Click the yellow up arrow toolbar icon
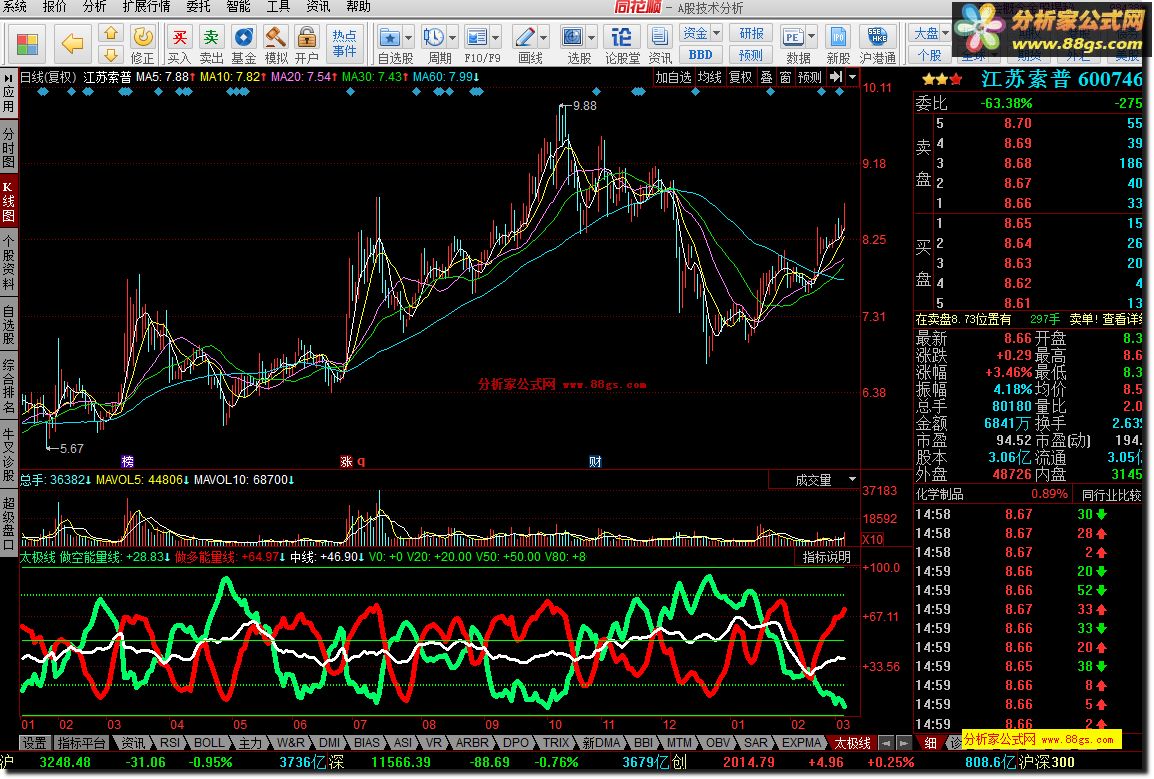1154x779 pixels. [110, 33]
